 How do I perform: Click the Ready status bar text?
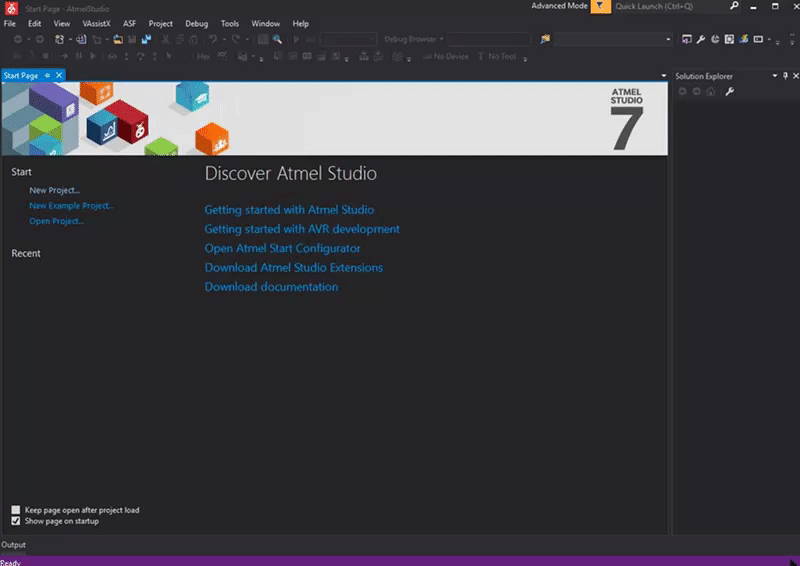[x=10, y=562]
